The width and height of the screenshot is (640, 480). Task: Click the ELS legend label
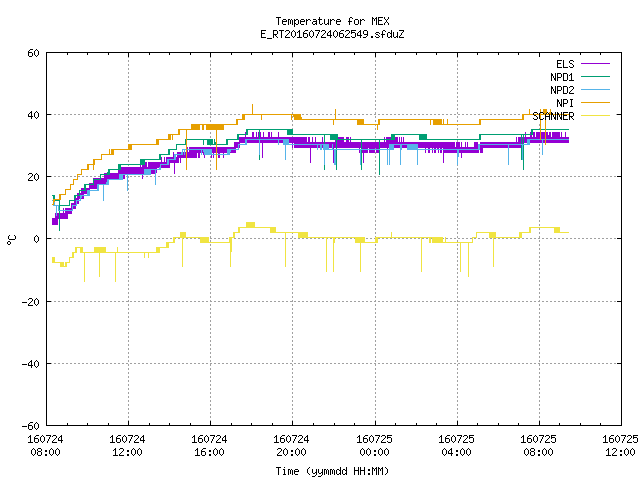pos(565,64)
